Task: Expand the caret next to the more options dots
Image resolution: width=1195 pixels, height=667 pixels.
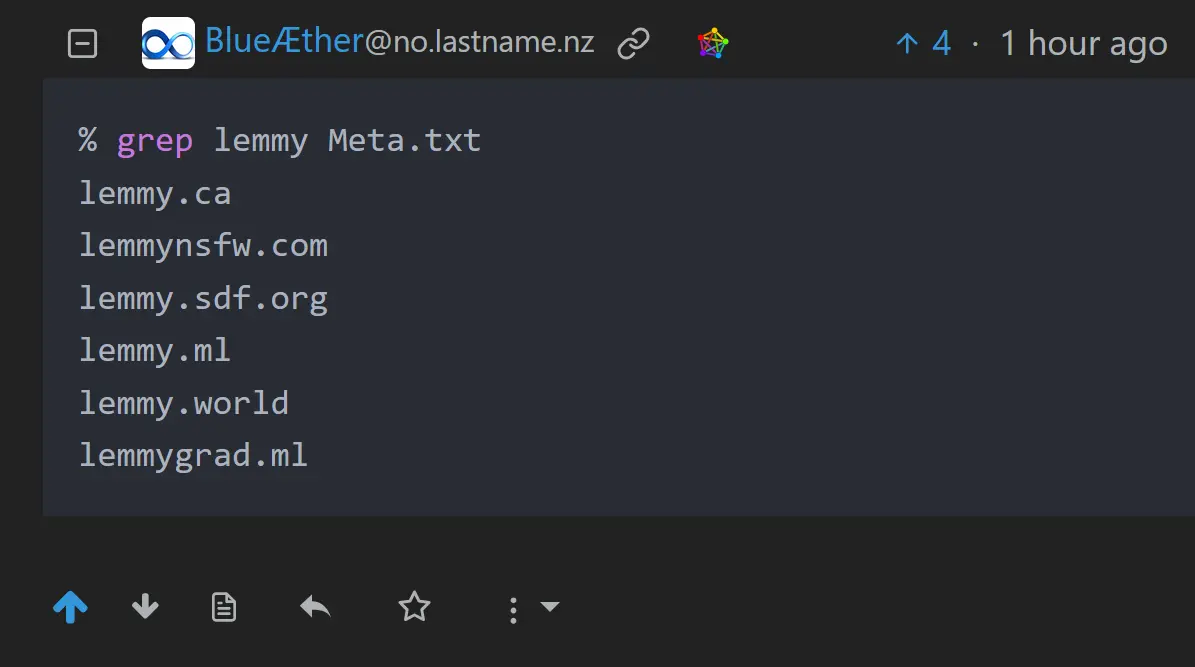Action: (x=549, y=607)
